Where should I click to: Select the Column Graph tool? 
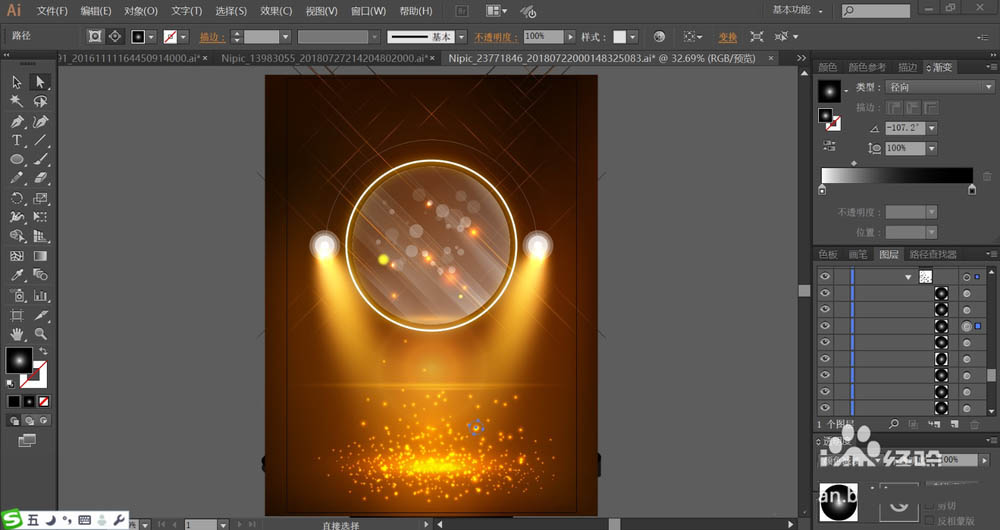coord(40,295)
